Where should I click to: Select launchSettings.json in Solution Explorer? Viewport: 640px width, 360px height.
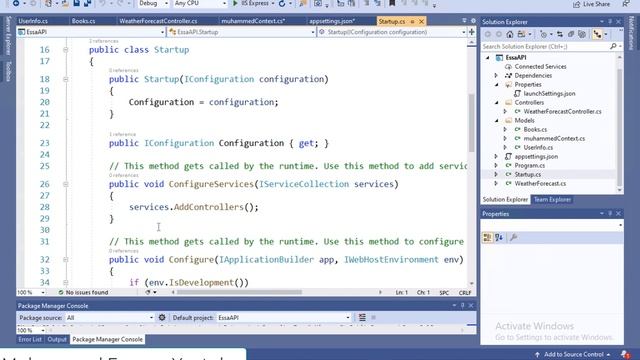[549, 93]
